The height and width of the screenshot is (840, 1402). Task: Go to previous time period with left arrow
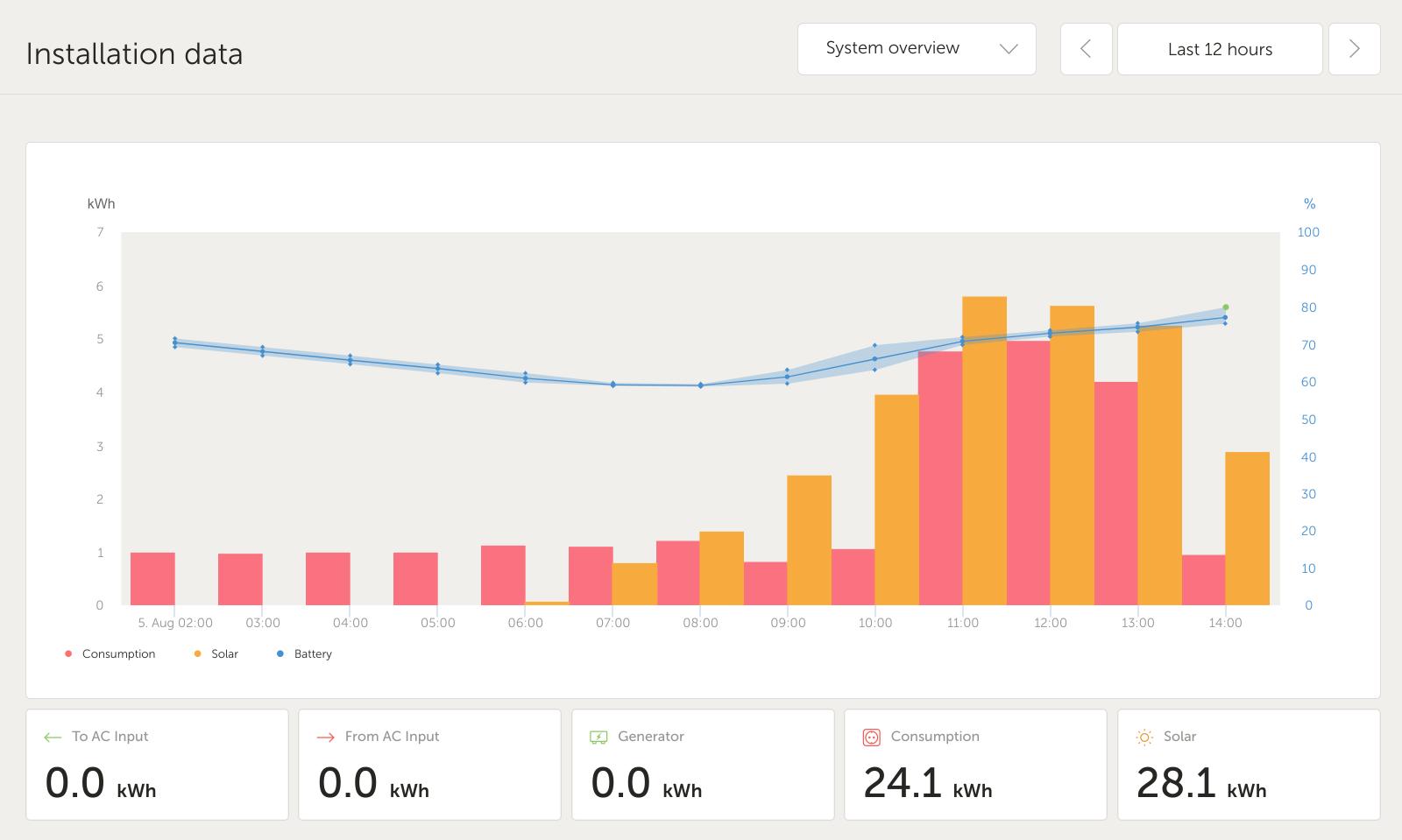(1086, 49)
